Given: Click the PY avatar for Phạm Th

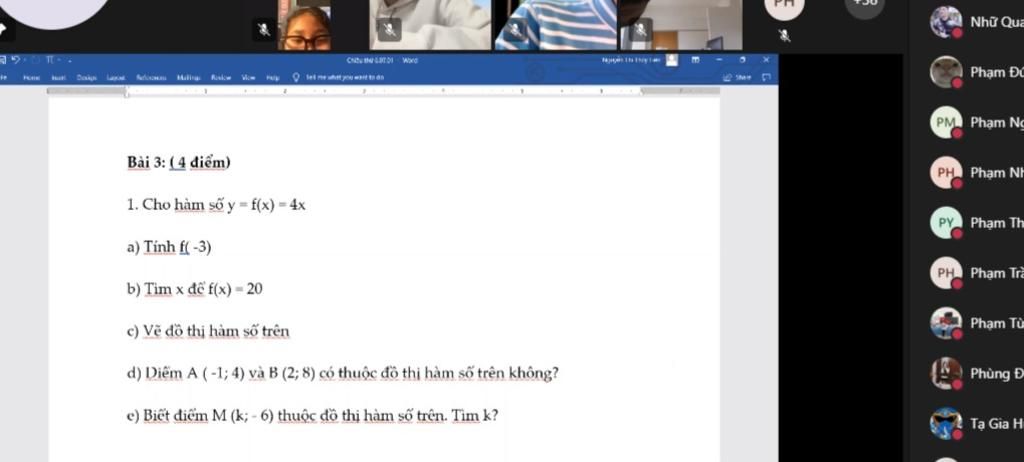Looking at the screenshot, I should 946,223.
